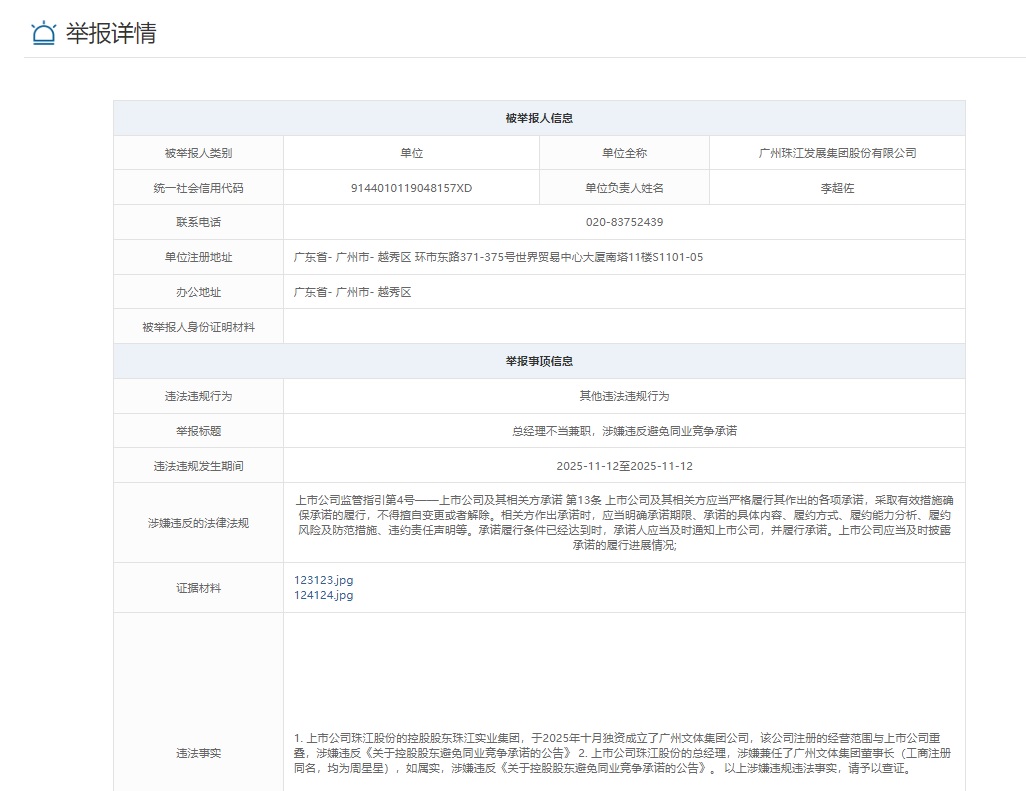
Task: Click the 违法事实 label
Action: pyautogui.click(x=198, y=754)
